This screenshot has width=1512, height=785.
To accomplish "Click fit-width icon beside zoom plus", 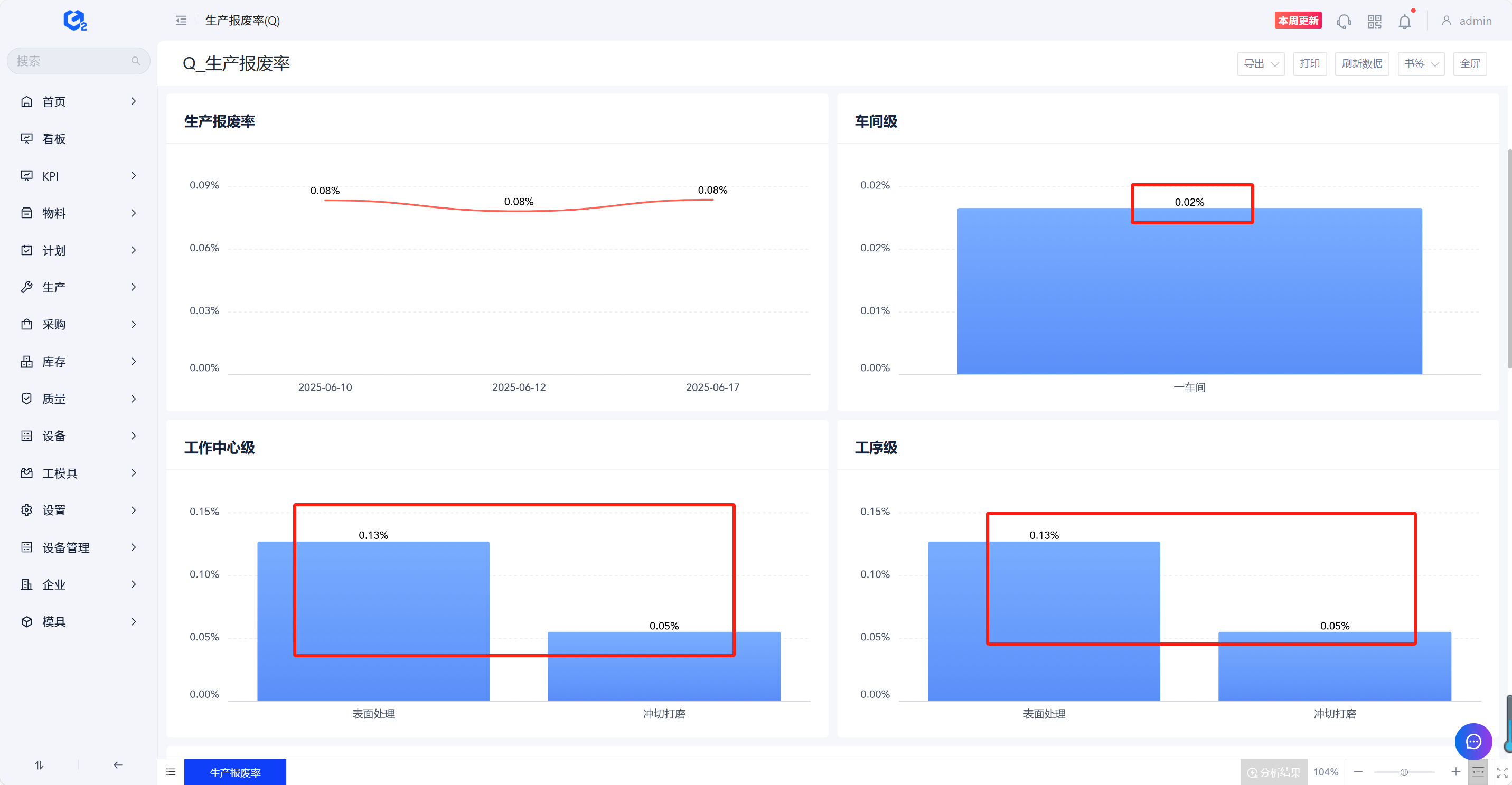I will click(1478, 772).
